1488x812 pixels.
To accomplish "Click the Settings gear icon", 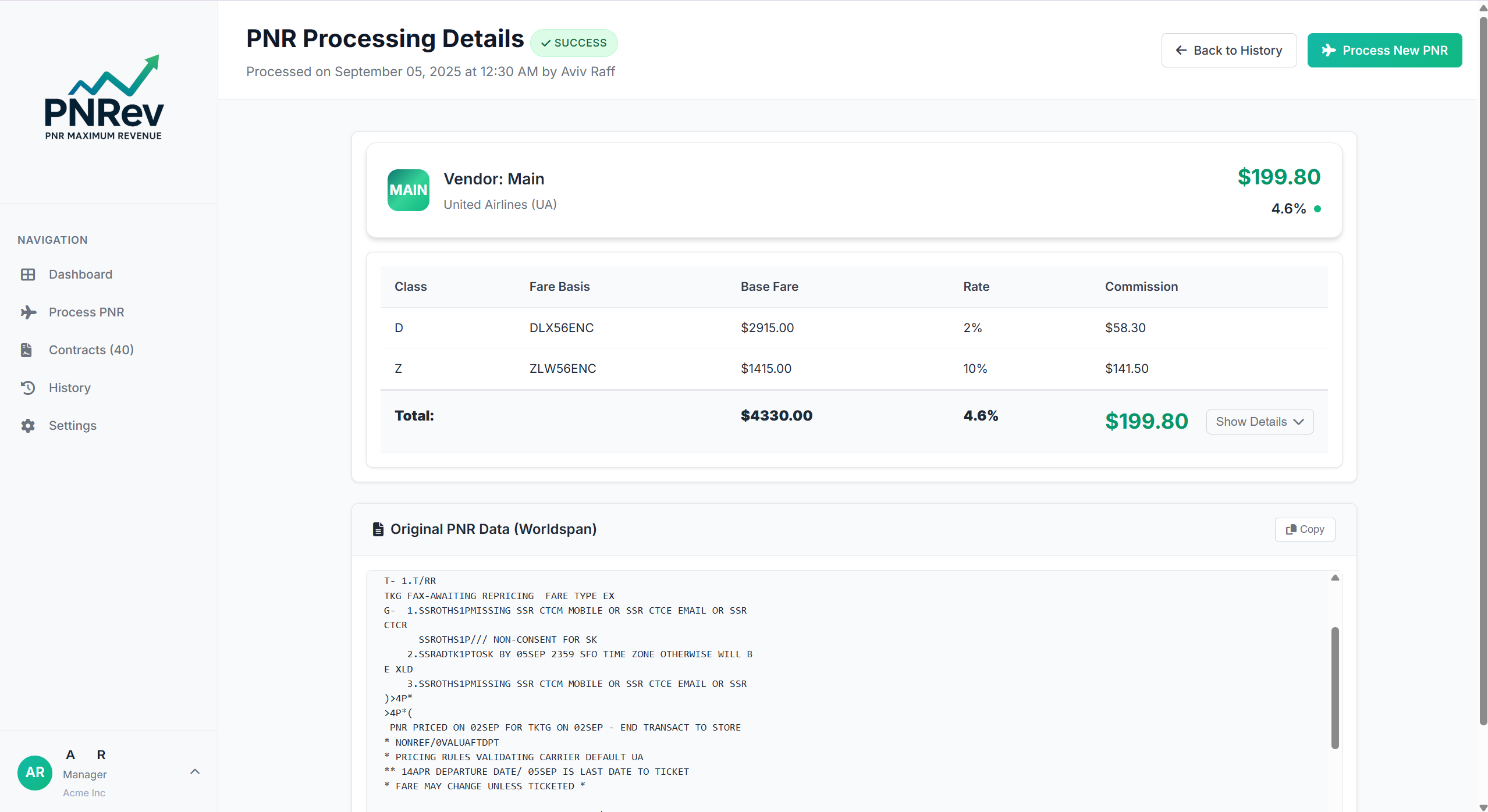I will point(28,426).
